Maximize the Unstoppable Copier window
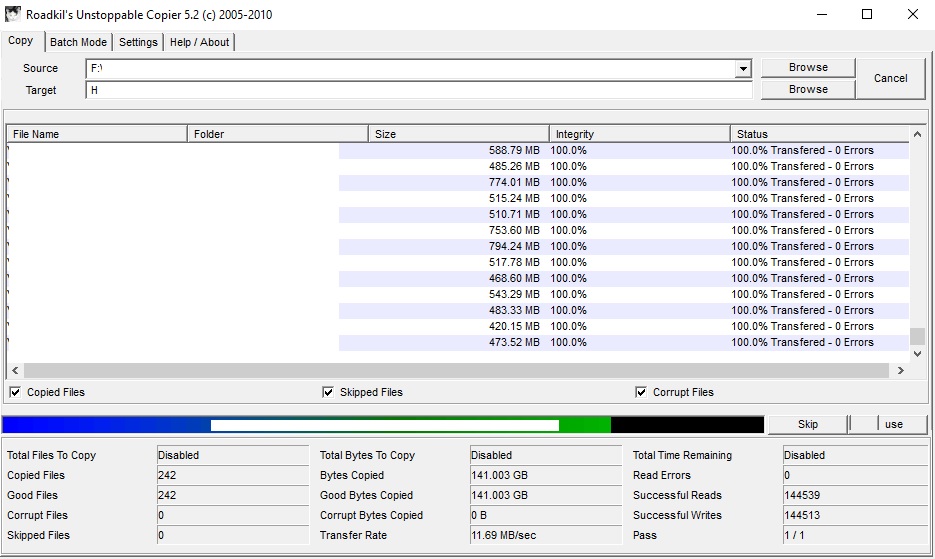Screen dimensions: 935x559 (867, 15)
